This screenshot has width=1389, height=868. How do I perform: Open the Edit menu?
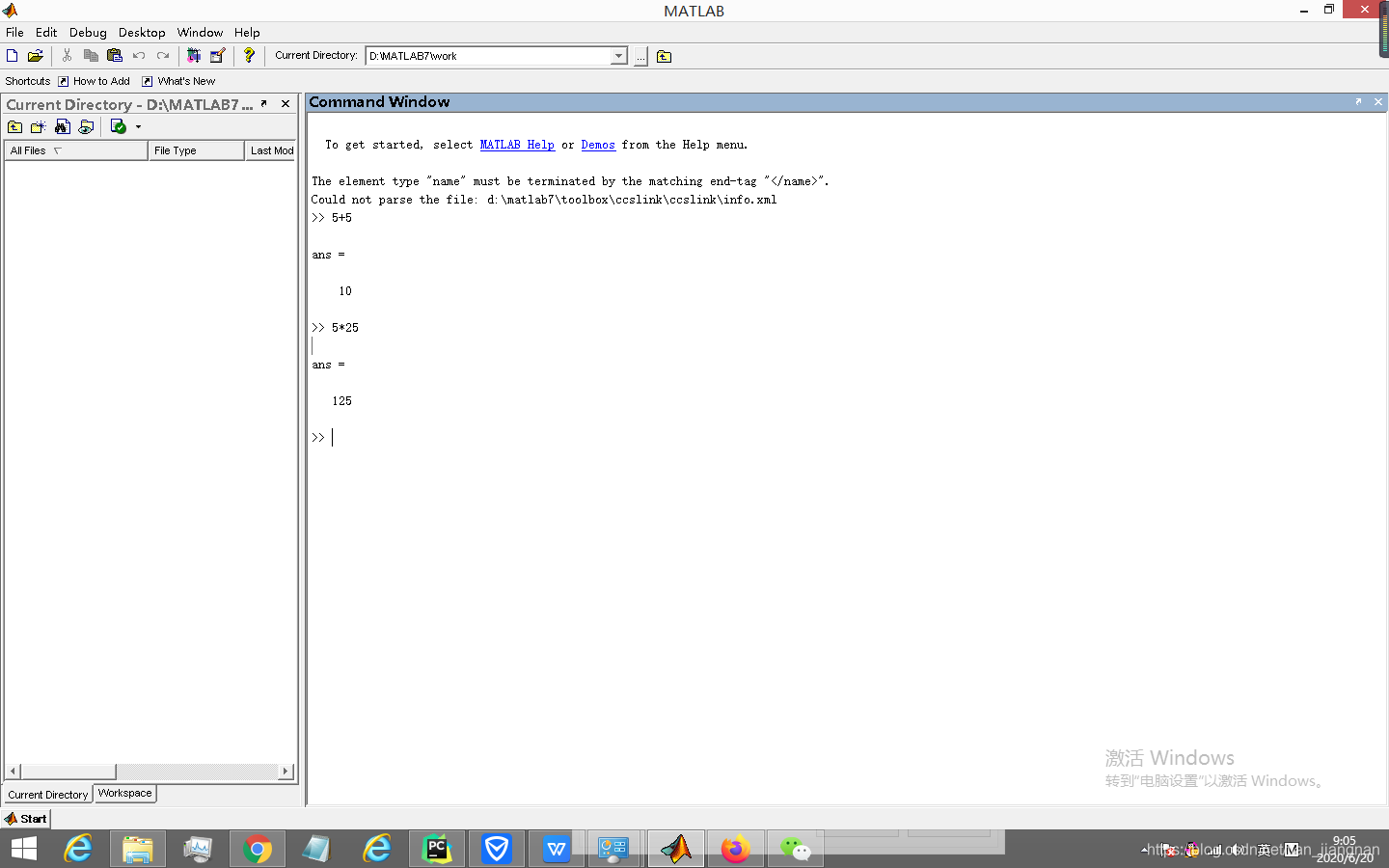click(x=46, y=32)
